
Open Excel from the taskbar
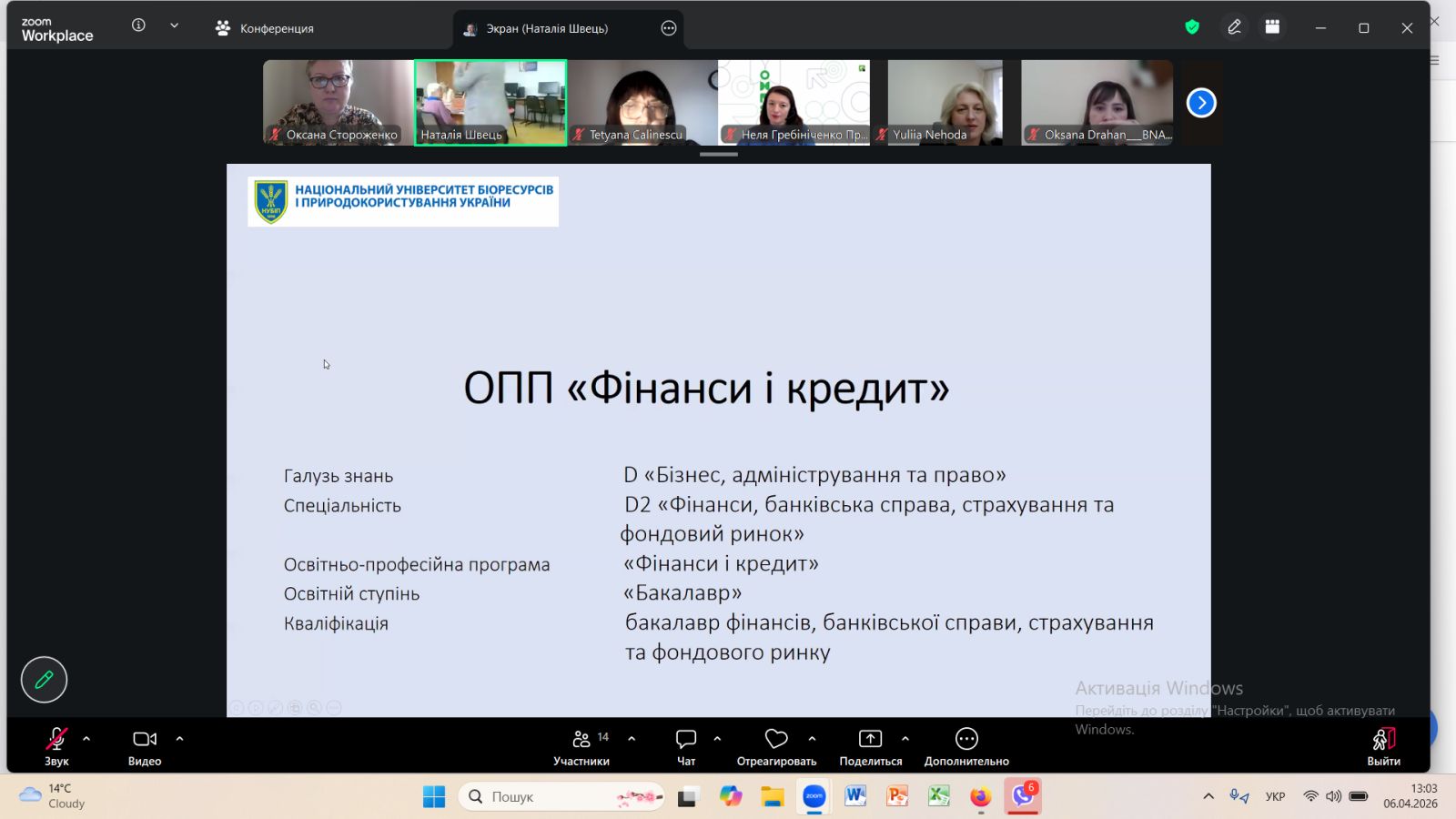click(x=939, y=797)
